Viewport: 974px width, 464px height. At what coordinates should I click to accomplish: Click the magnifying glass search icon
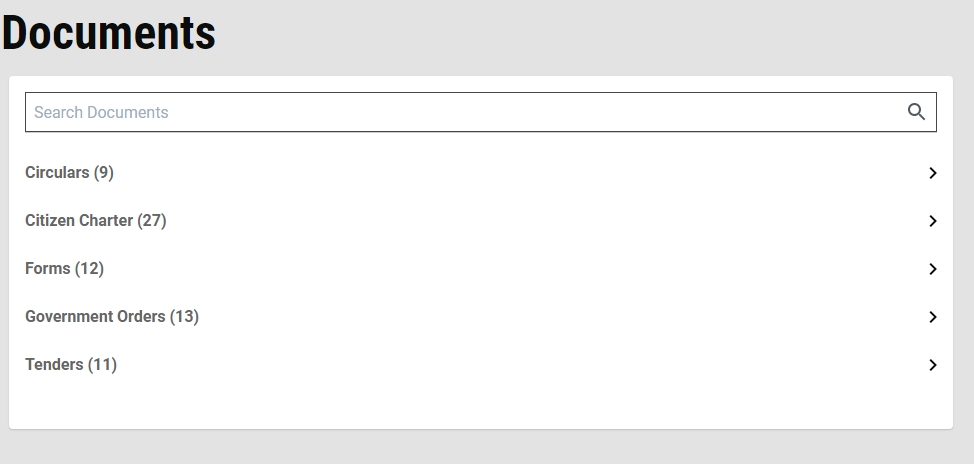916,112
